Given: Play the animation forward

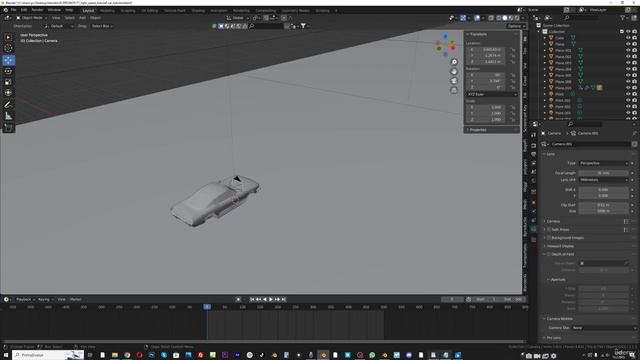Looking at the screenshot, I should pyautogui.click(x=271, y=299).
